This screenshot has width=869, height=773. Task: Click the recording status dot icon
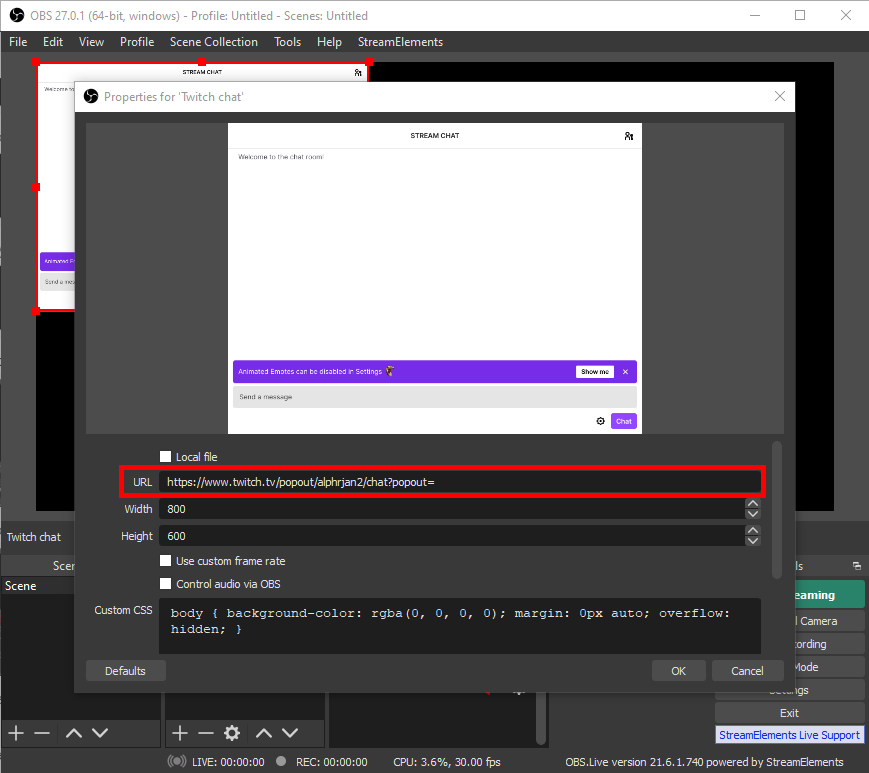pos(281,761)
